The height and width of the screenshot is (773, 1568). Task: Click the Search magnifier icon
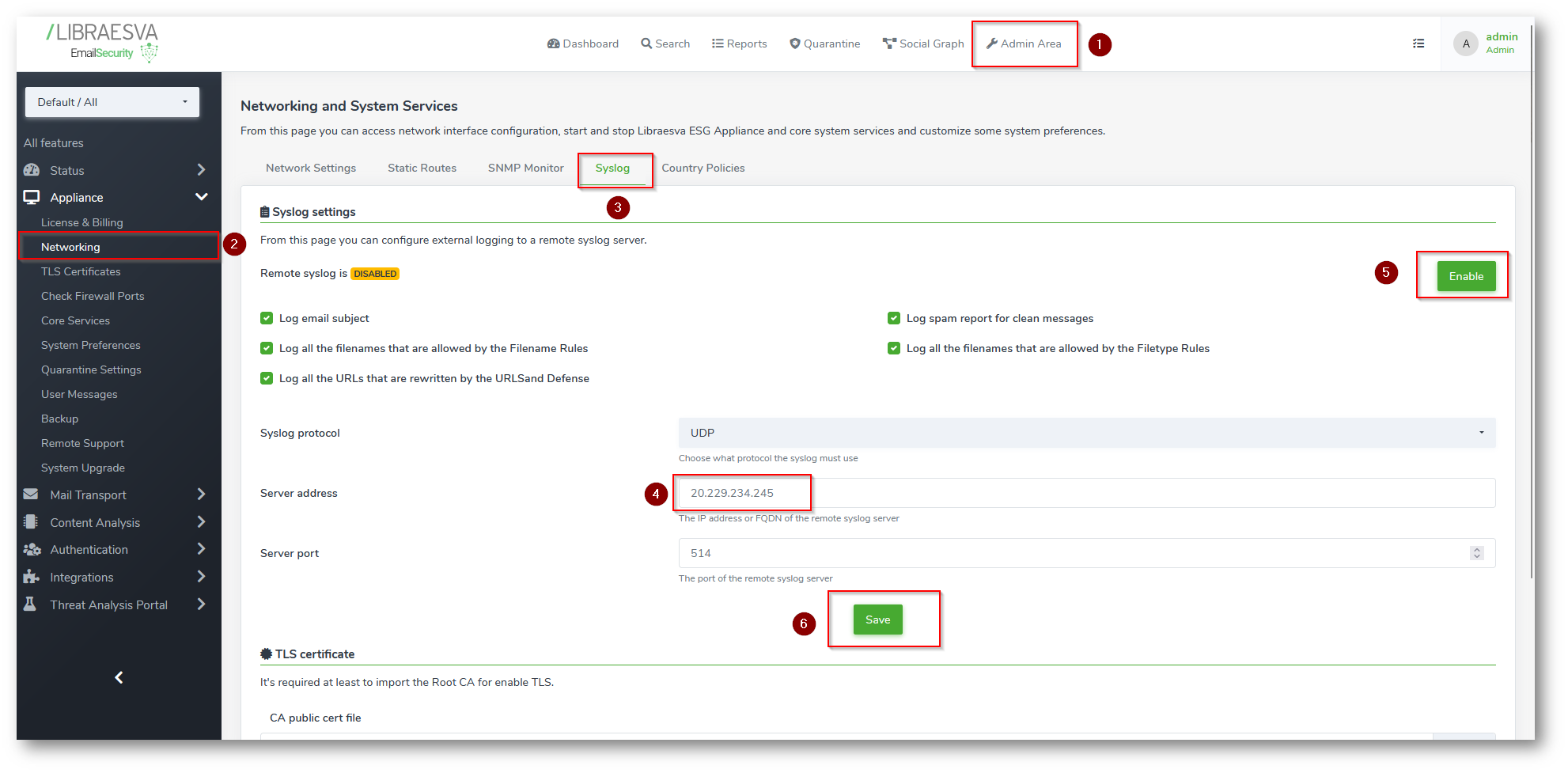tap(646, 44)
